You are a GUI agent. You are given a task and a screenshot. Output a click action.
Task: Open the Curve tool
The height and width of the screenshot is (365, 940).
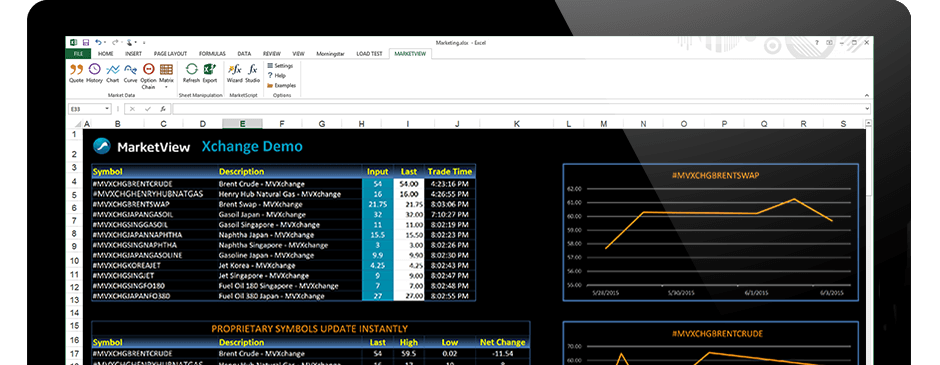(x=130, y=73)
